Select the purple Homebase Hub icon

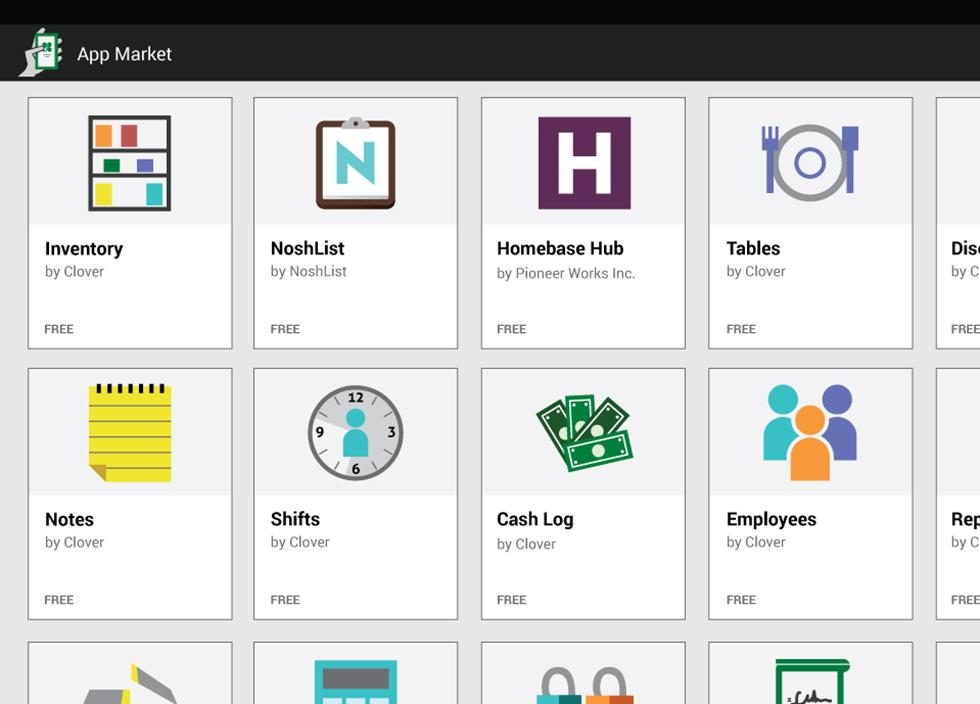(584, 163)
